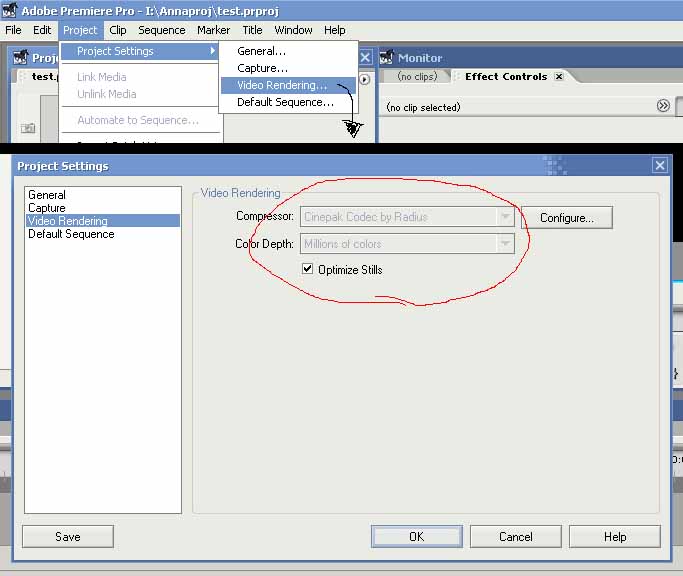Click the Monitor panel icon

pos(386,58)
